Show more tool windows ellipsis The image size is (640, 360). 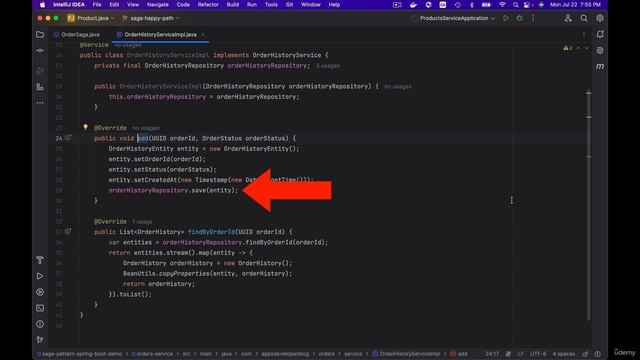coord(40,103)
